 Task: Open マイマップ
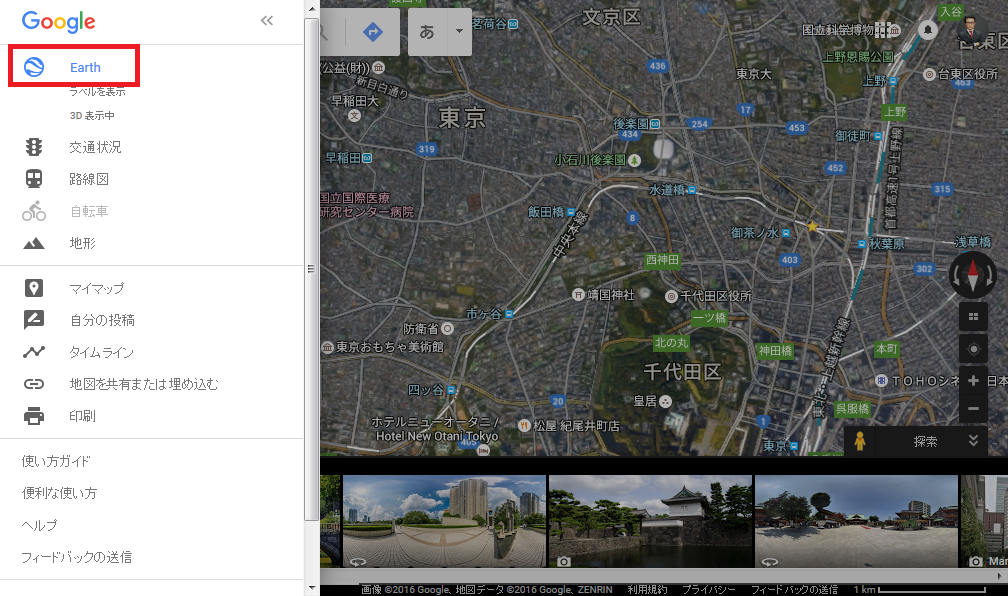(x=97, y=289)
